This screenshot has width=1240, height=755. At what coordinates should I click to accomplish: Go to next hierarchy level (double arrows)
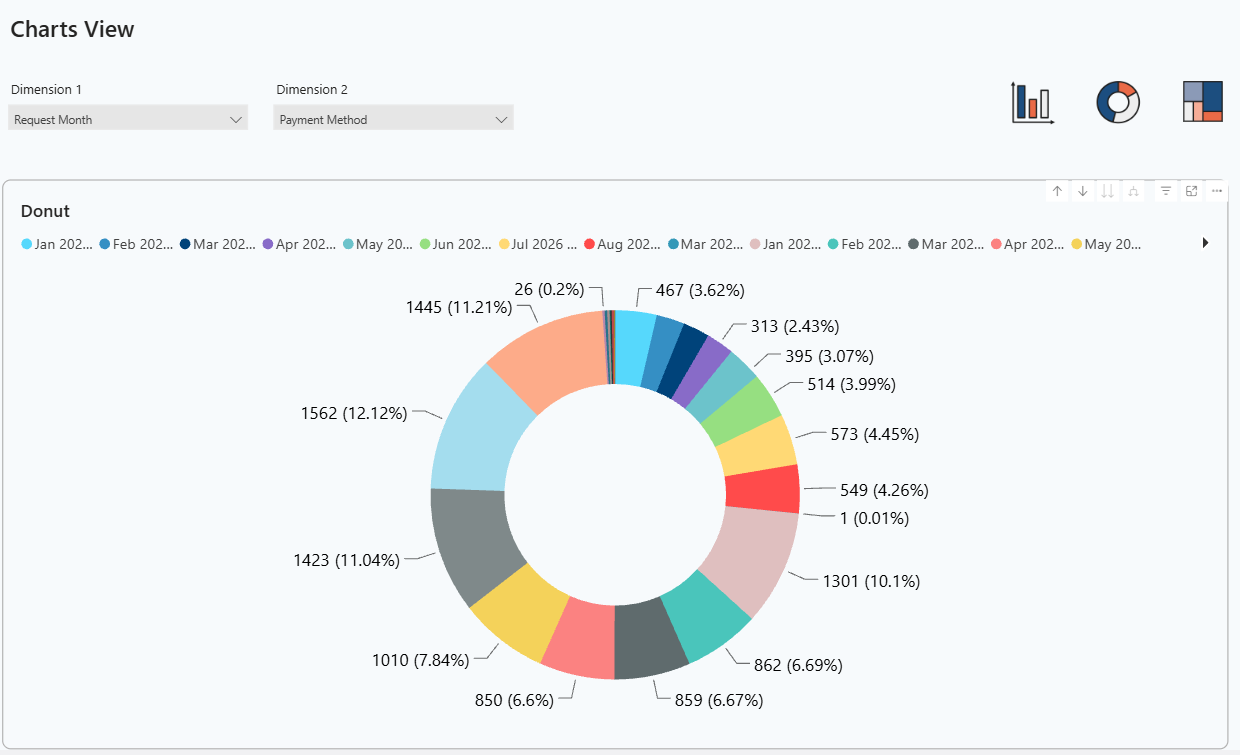coord(1107,191)
